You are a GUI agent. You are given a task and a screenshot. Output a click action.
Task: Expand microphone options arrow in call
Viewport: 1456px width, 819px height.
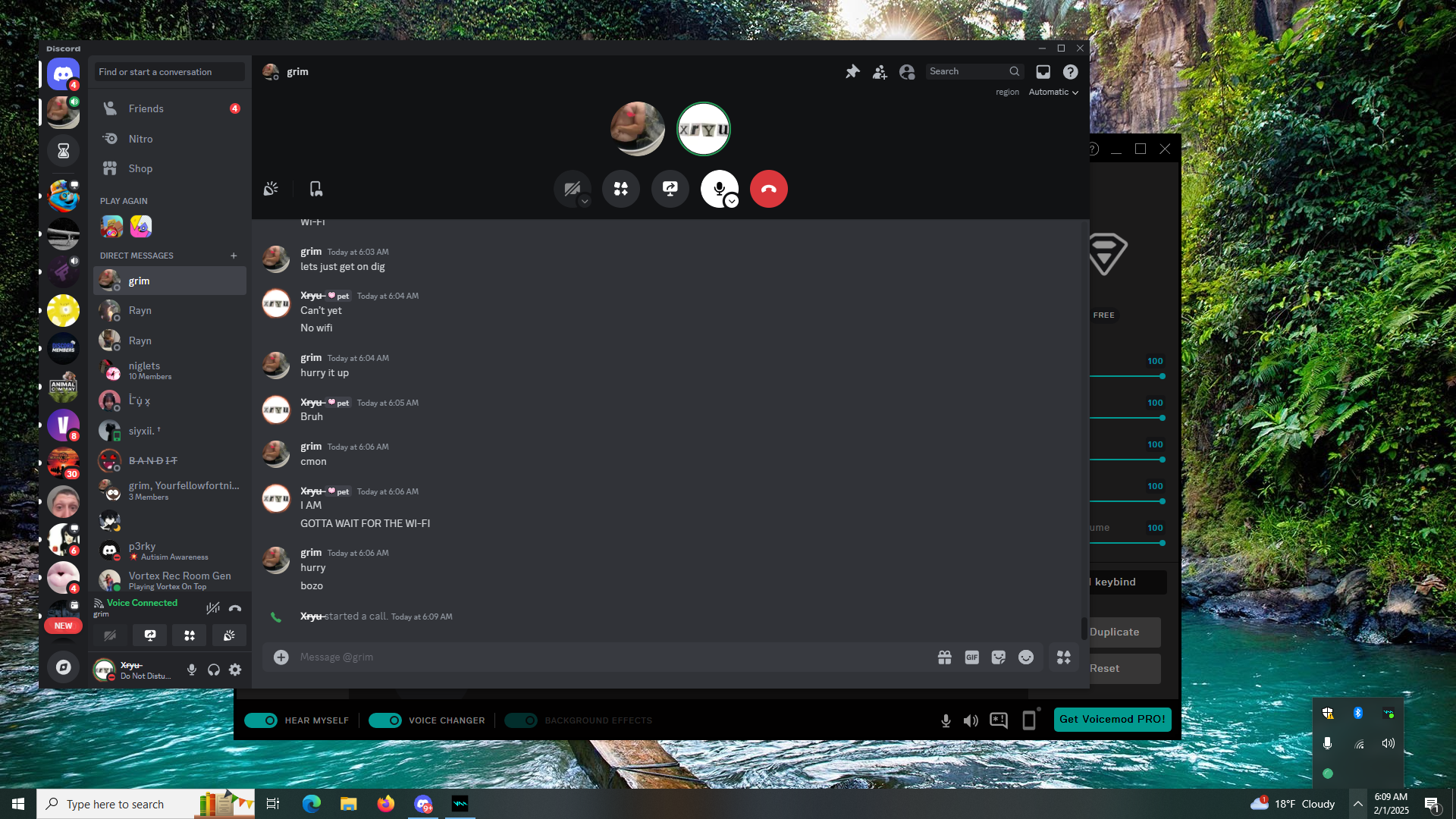click(x=732, y=201)
